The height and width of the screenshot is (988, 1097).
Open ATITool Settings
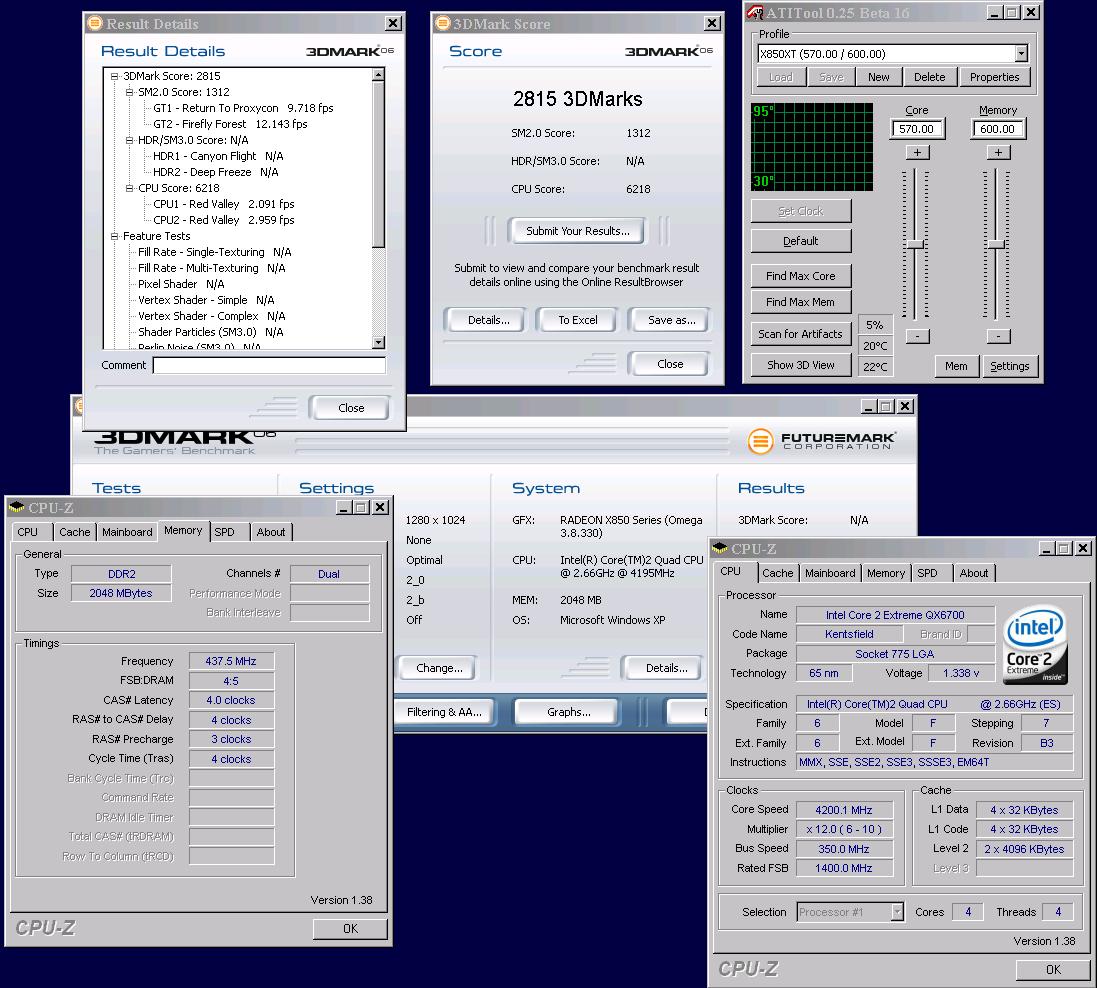coord(1010,366)
